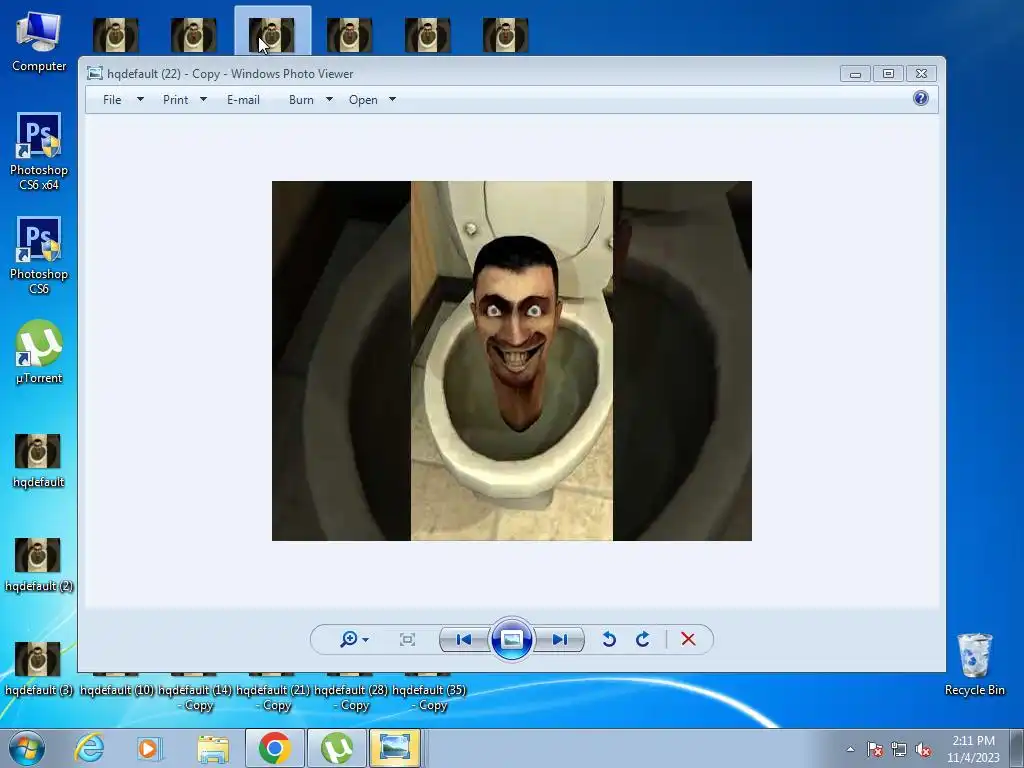
Task: Click the hqdefault (10) file label
Action: point(117,690)
